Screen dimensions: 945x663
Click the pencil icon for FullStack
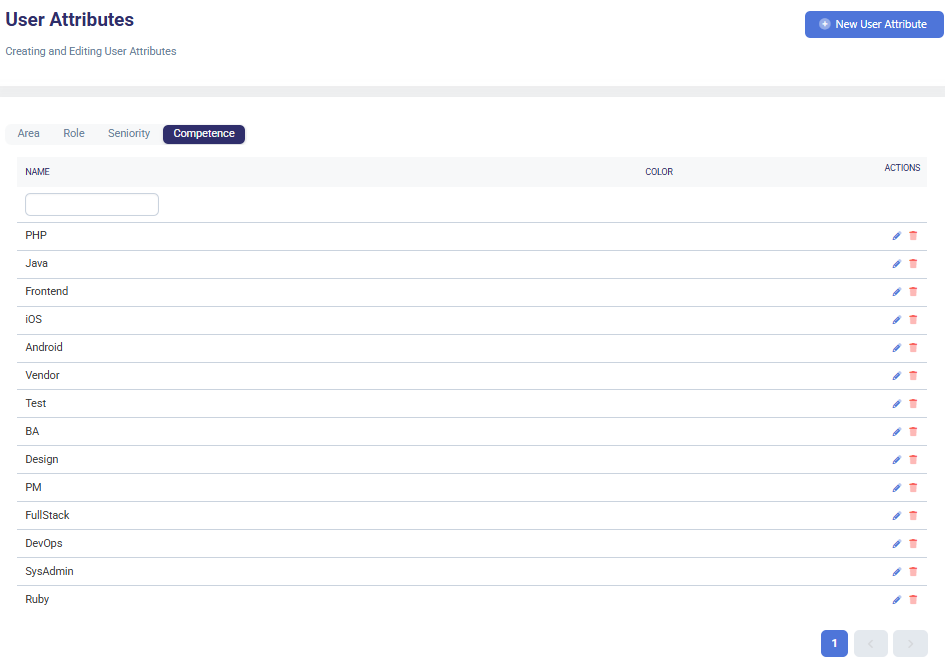pyautogui.click(x=896, y=516)
